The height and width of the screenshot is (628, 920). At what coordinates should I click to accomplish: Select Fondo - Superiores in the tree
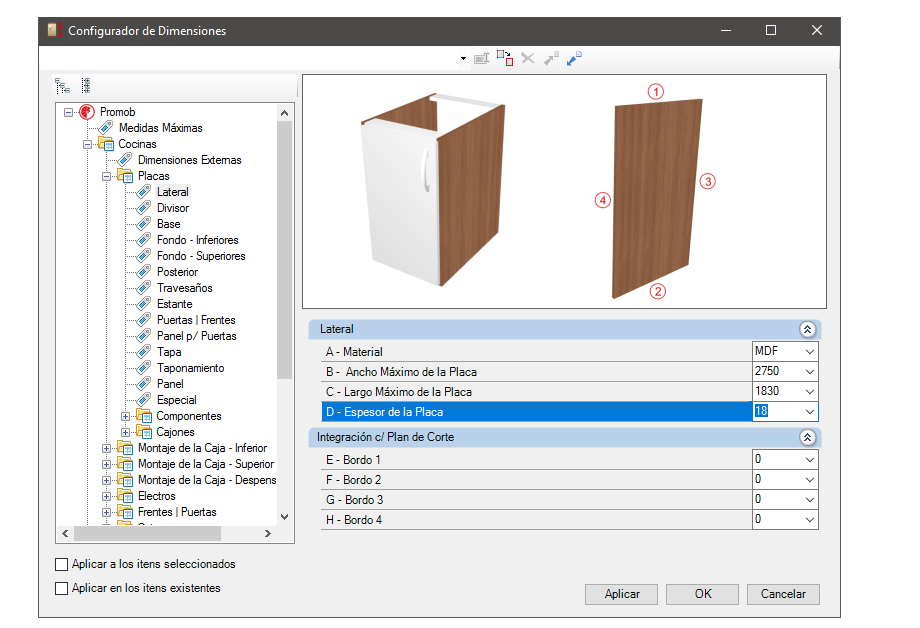click(x=201, y=256)
